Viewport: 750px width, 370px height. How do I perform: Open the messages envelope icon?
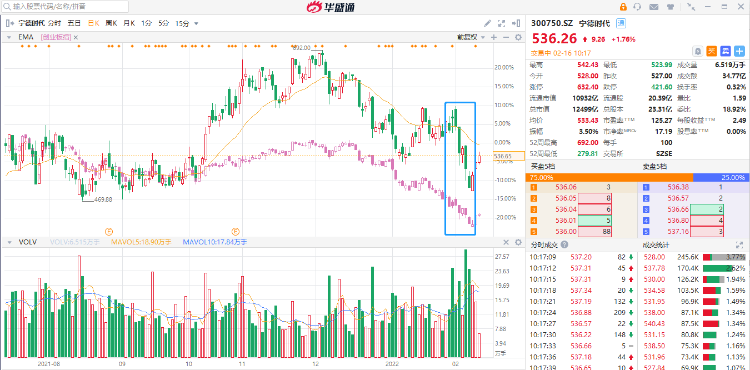pos(654,7)
